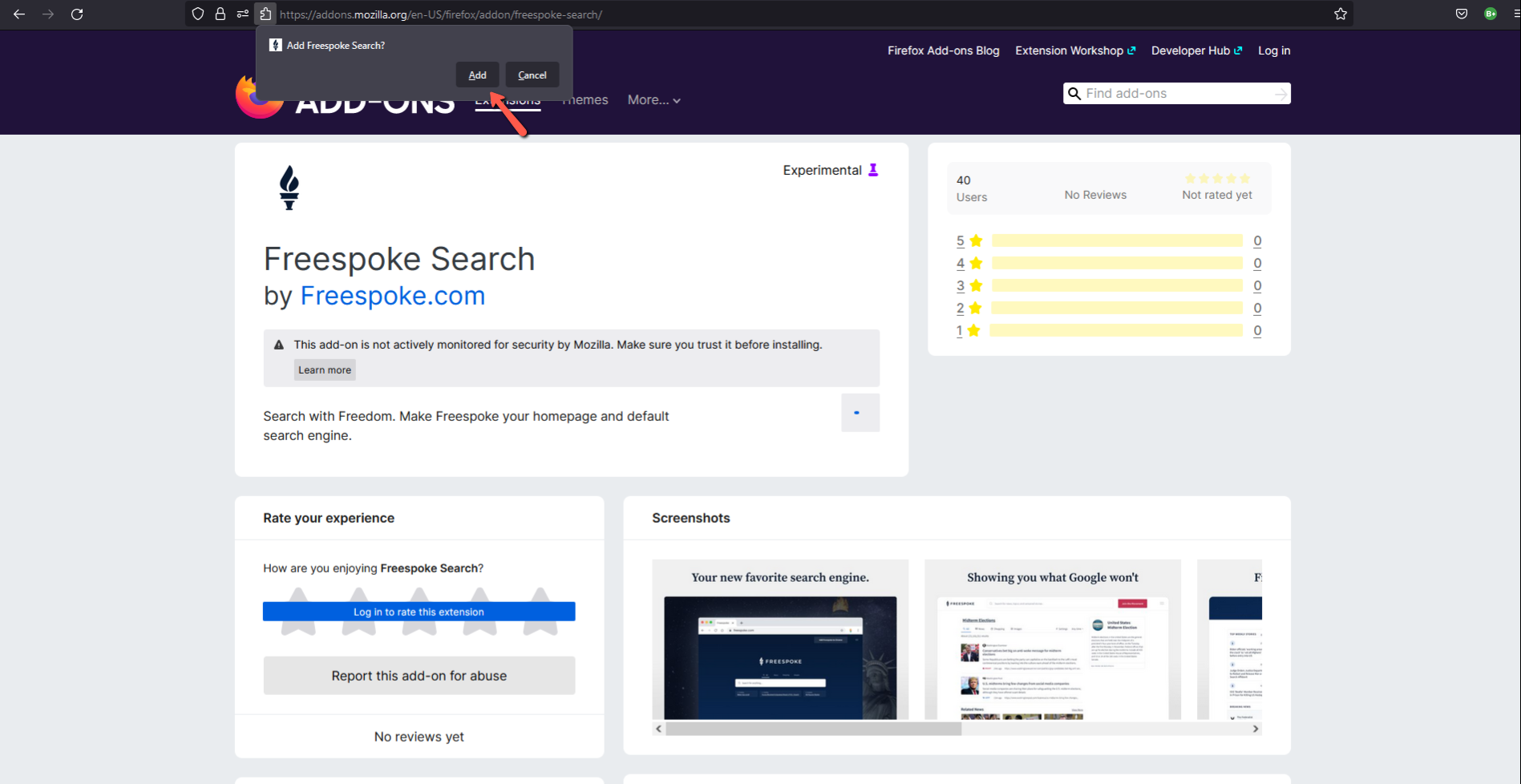Click the 2 star review count zero

tap(1257, 308)
